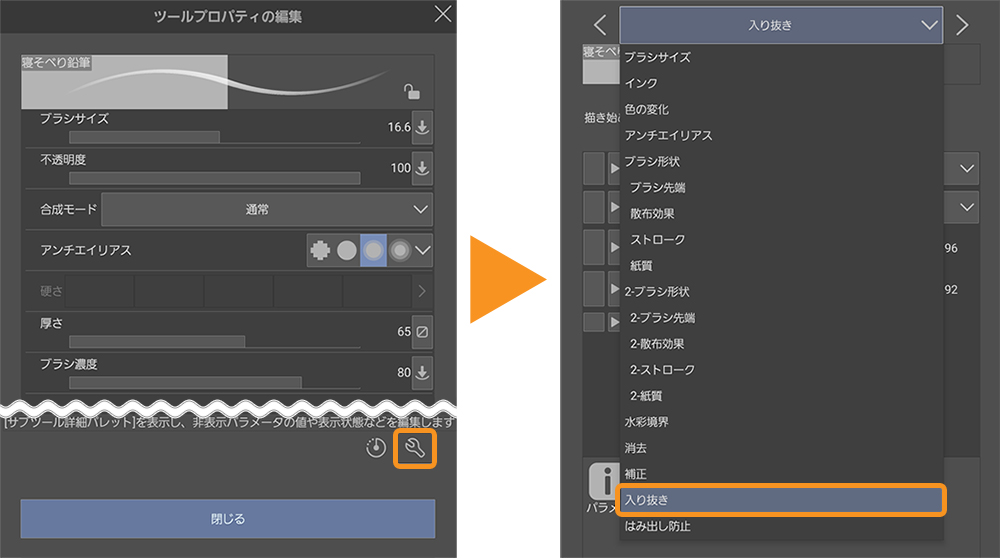
Task: Select the weak anti-aliasing option
Action: point(346,250)
